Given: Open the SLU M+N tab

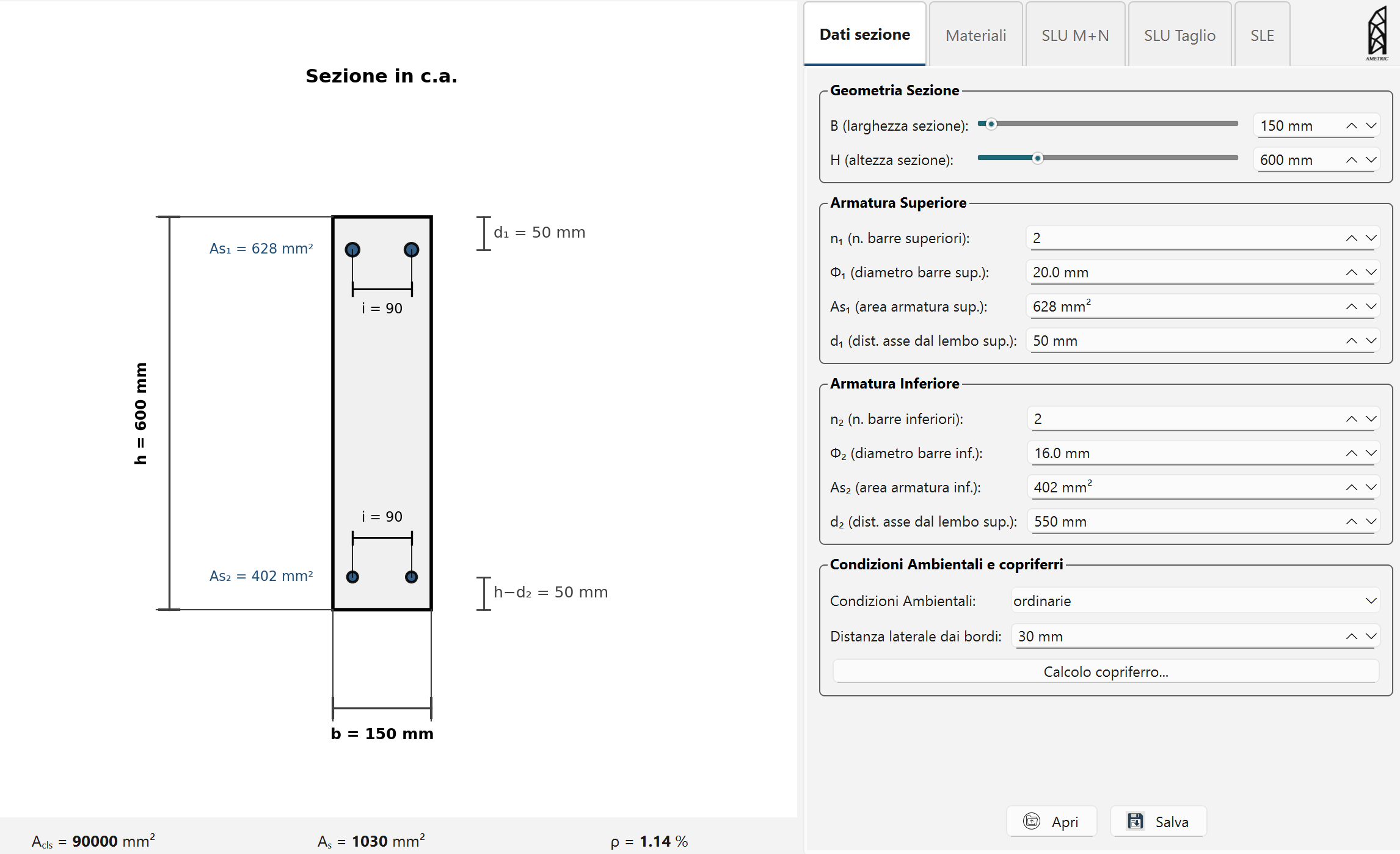Looking at the screenshot, I should tap(1075, 35).
